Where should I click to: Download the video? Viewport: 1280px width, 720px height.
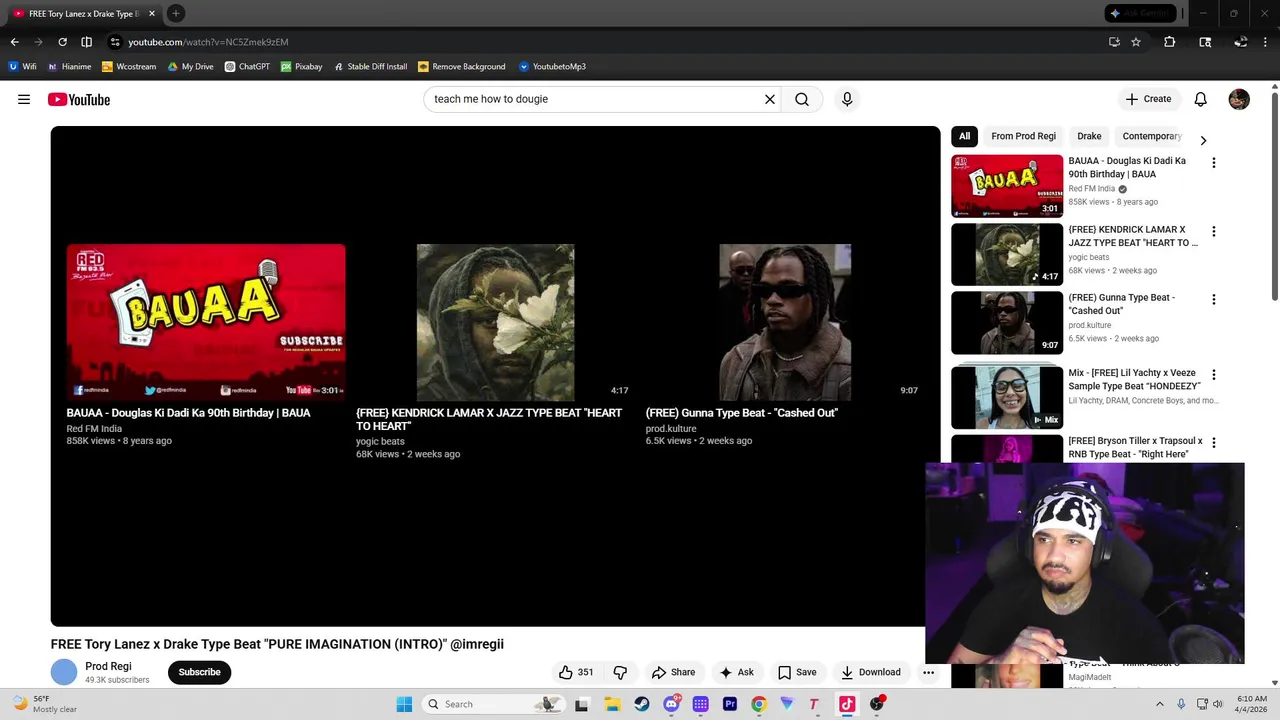[871, 672]
